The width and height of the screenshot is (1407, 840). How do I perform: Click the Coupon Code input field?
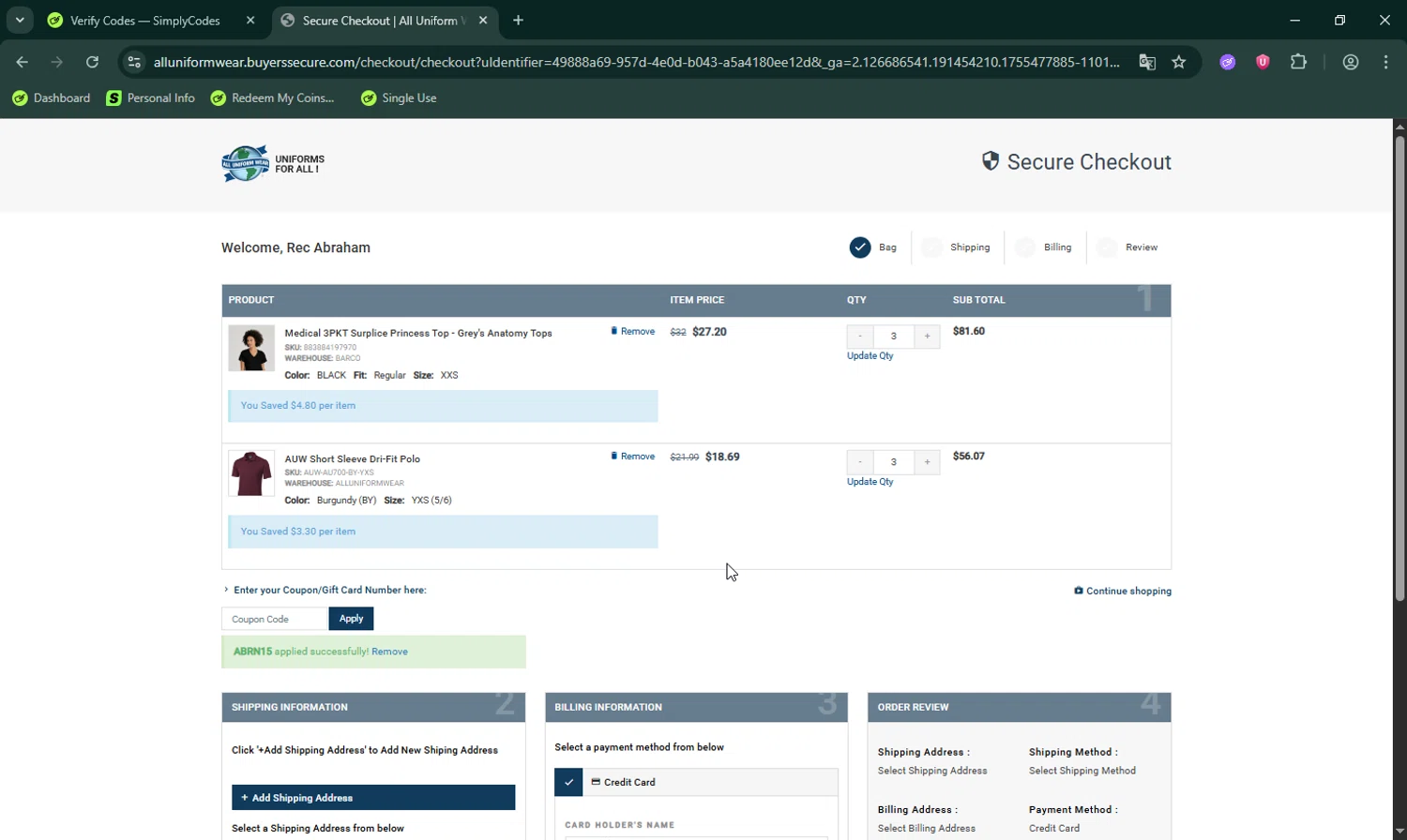[x=274, y=619]
